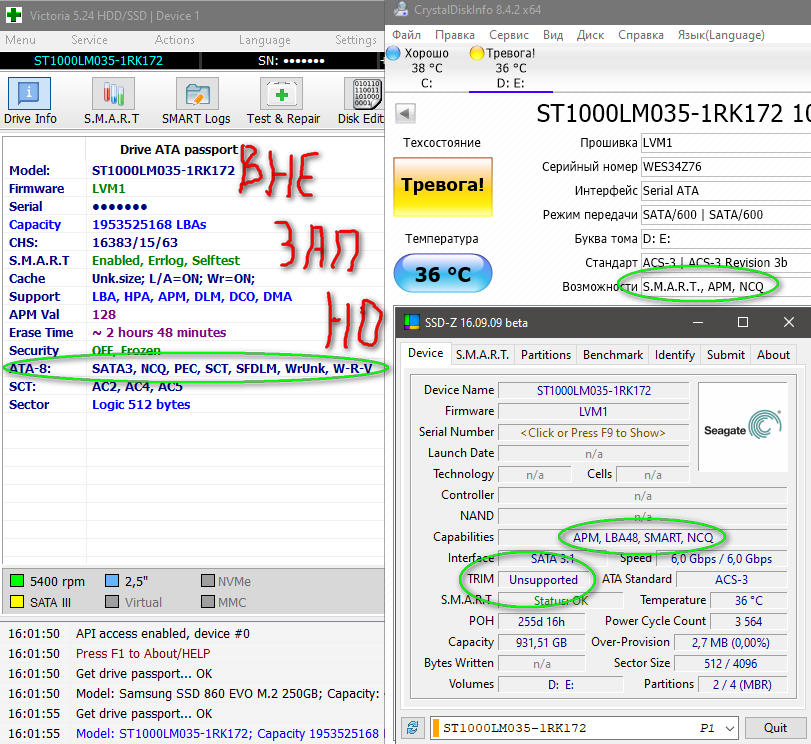This screenshot has height=744, width=811.
Task: Click the Тревога! health status button
Action: click(442, 185)
